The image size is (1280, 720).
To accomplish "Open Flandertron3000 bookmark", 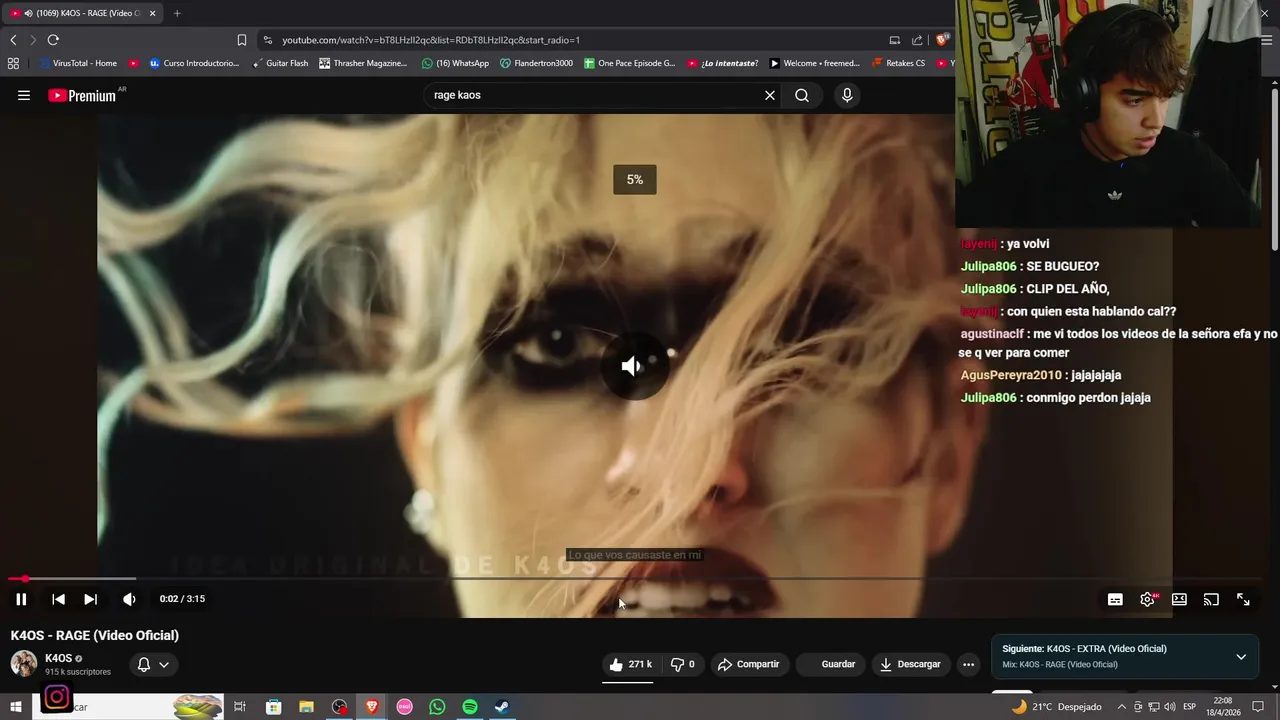I will tap(536, 63).
